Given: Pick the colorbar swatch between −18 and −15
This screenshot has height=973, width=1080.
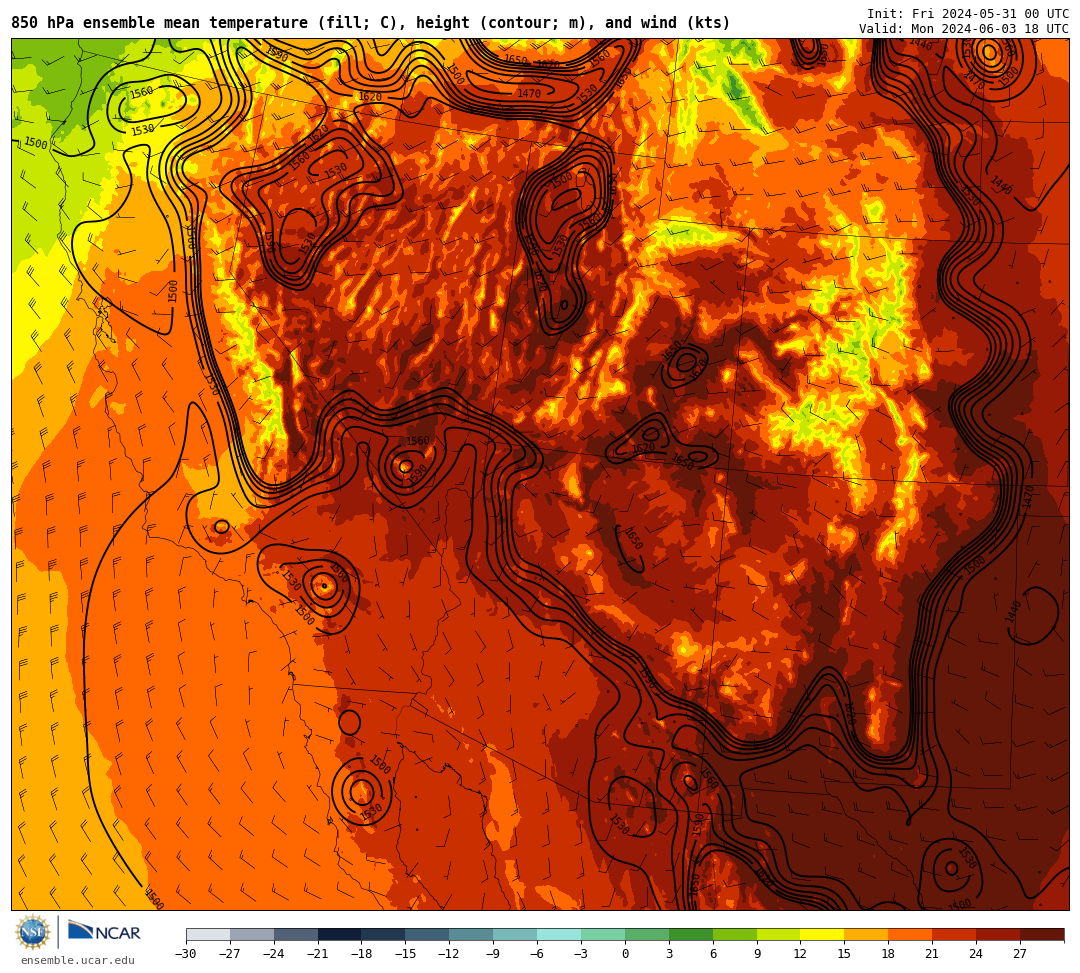Looking at the screenshot, I should tap(384, 934).
